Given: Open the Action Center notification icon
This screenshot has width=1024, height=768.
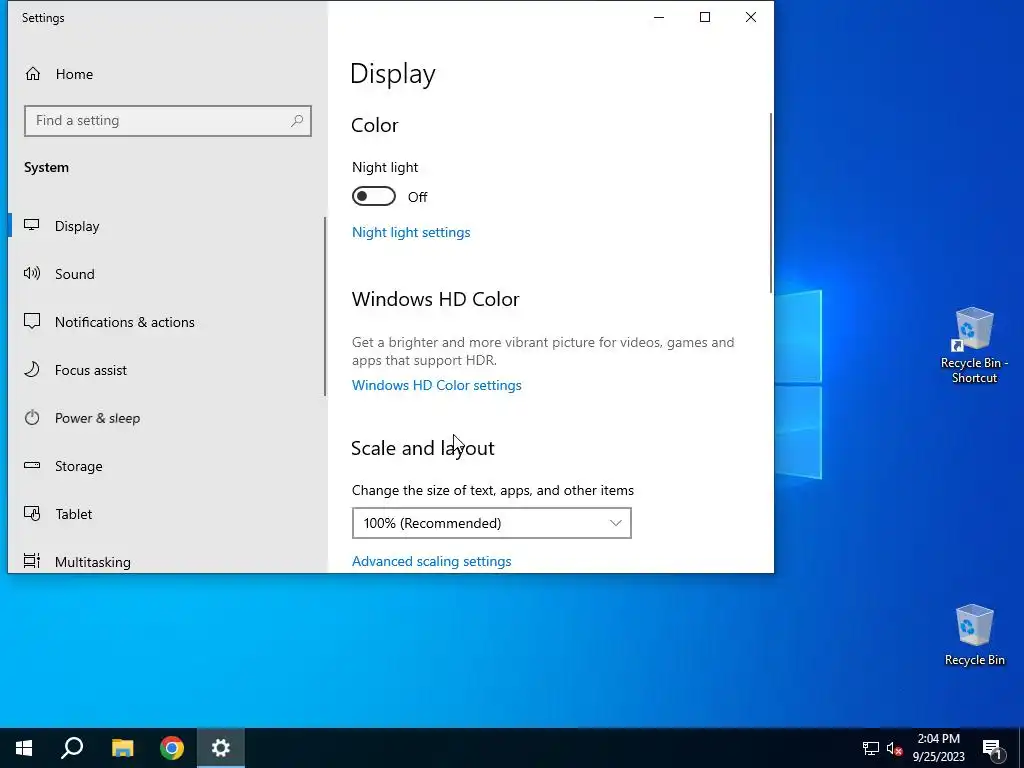Looking at the screenshot, I should (x=992, y=749).
